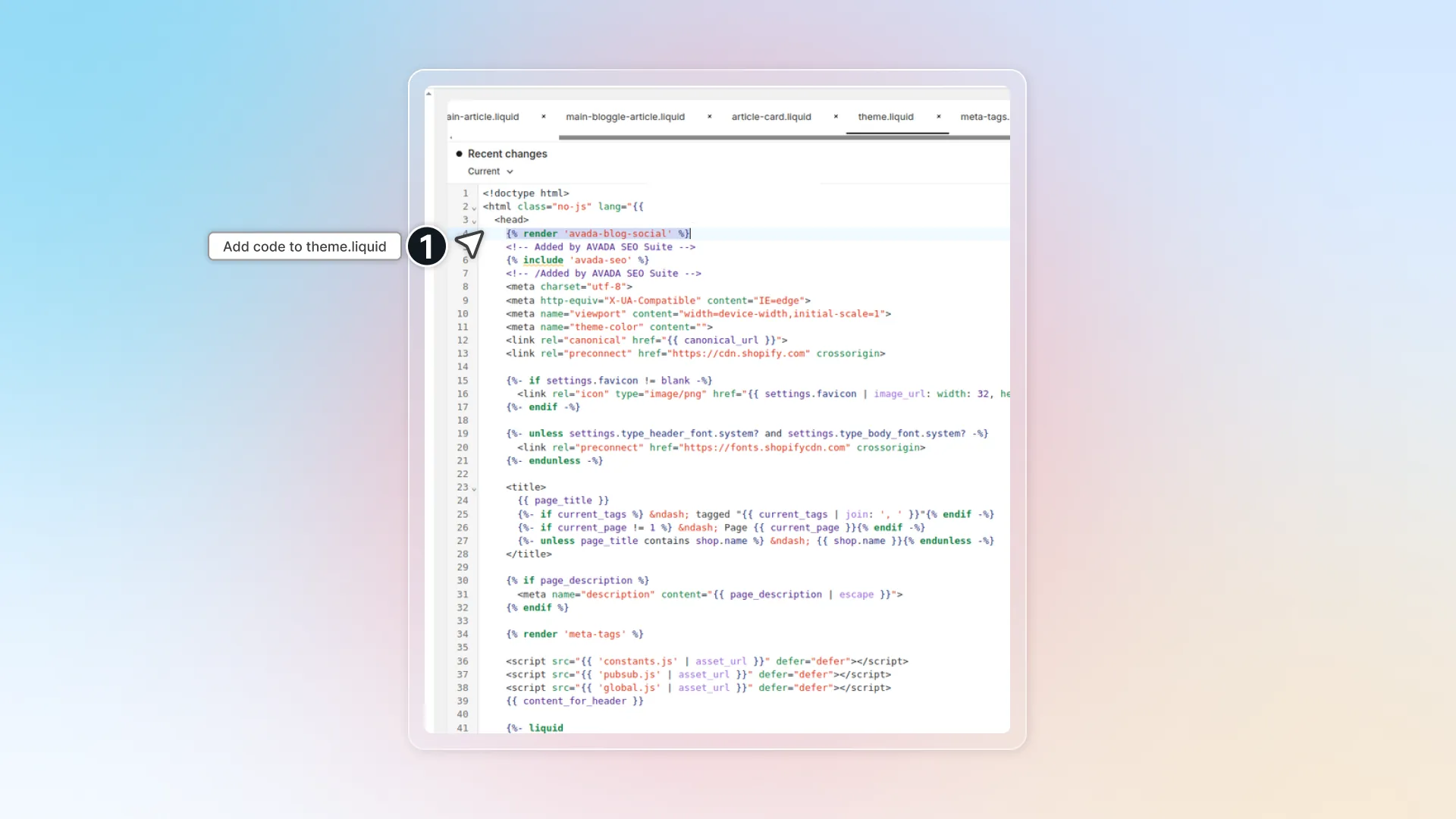Click the </title> closing tag line
The width and height of the screenshot is (1456, 819).
pos(529,554)
